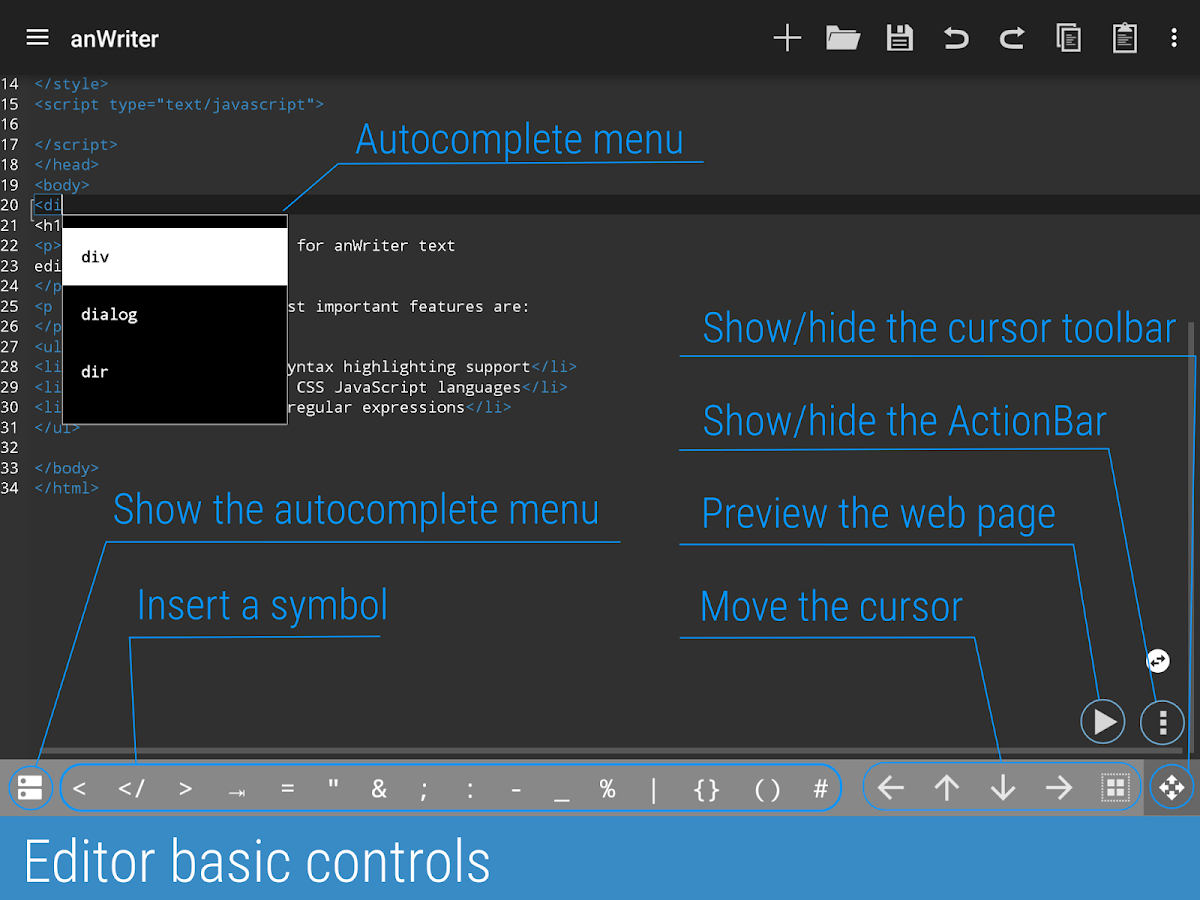The image size is (1200, 900).
Task: Toggle the selection mode grid icon
Action: (1115, 788)
